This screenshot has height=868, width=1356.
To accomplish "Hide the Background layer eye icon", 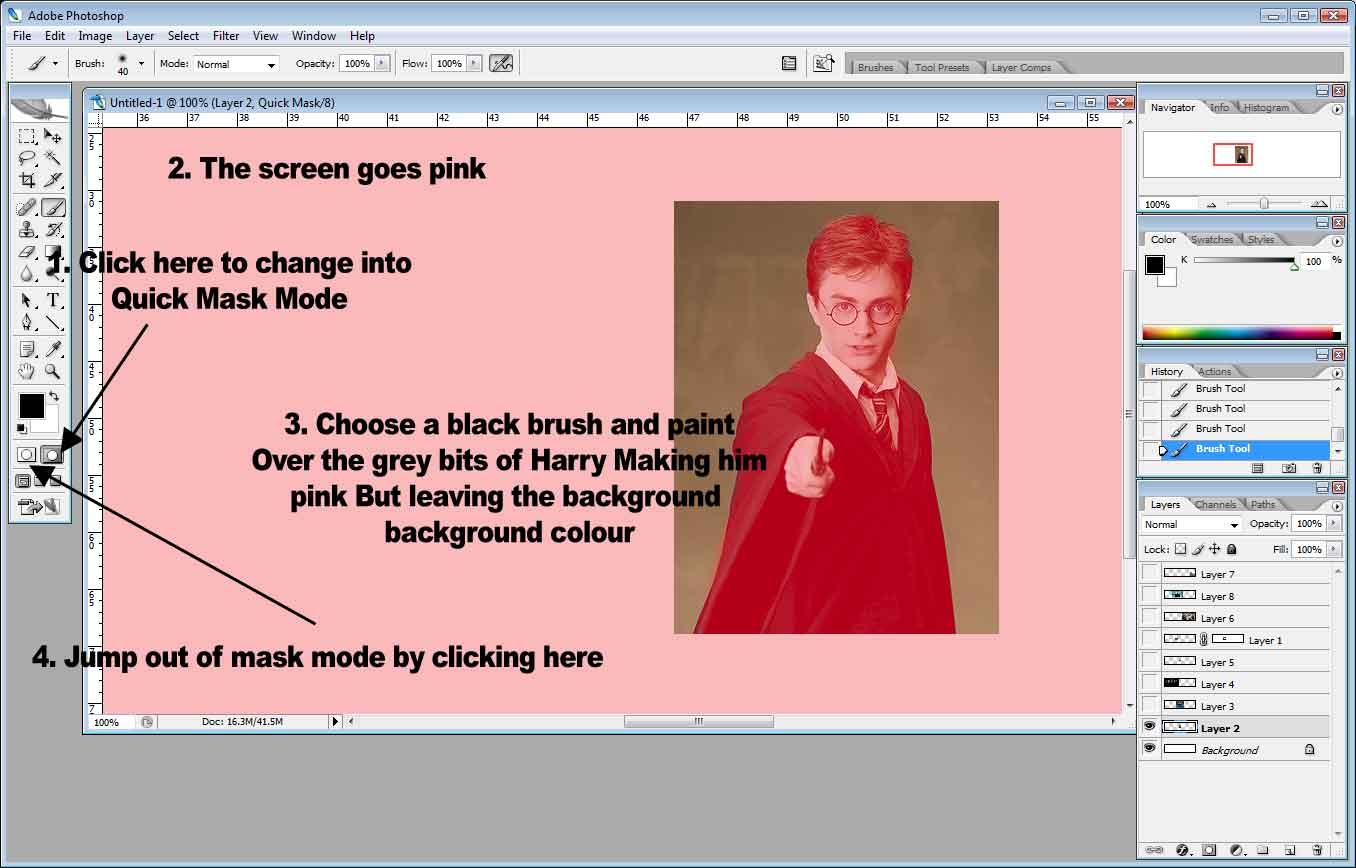I will [x=1150, y=749].
